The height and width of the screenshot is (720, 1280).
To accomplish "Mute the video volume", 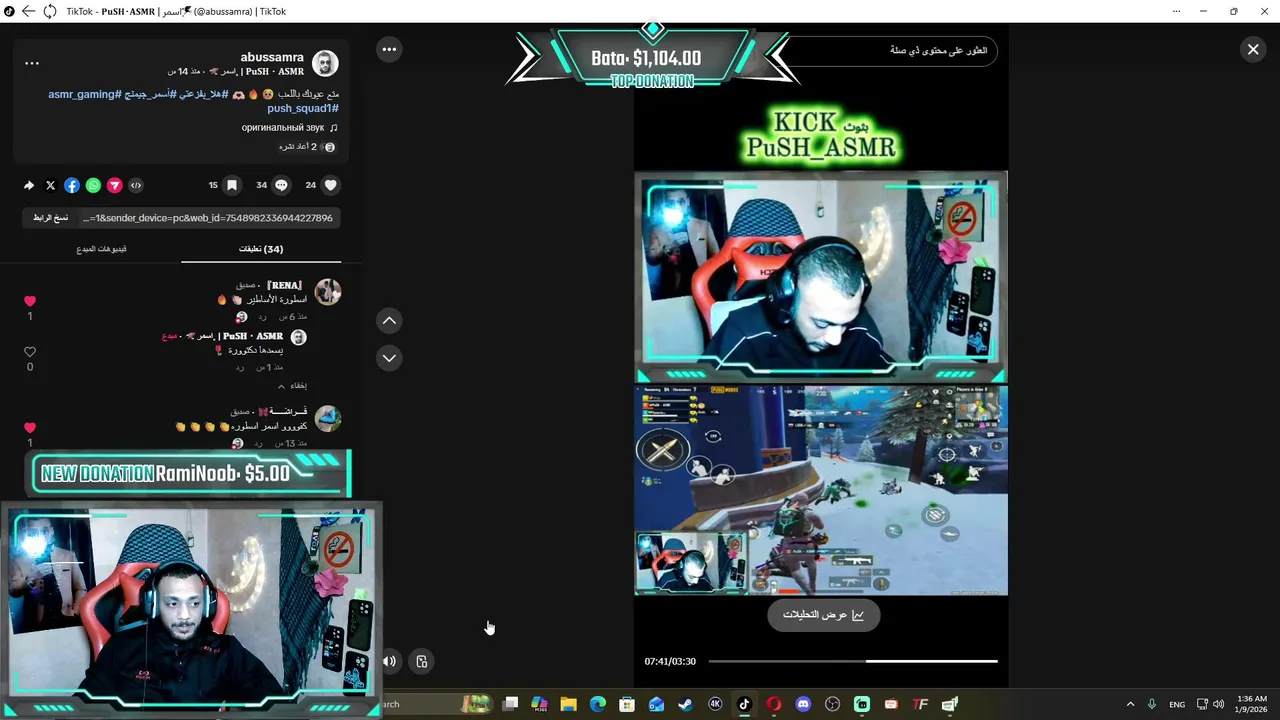I will click(x=389, y=661).
